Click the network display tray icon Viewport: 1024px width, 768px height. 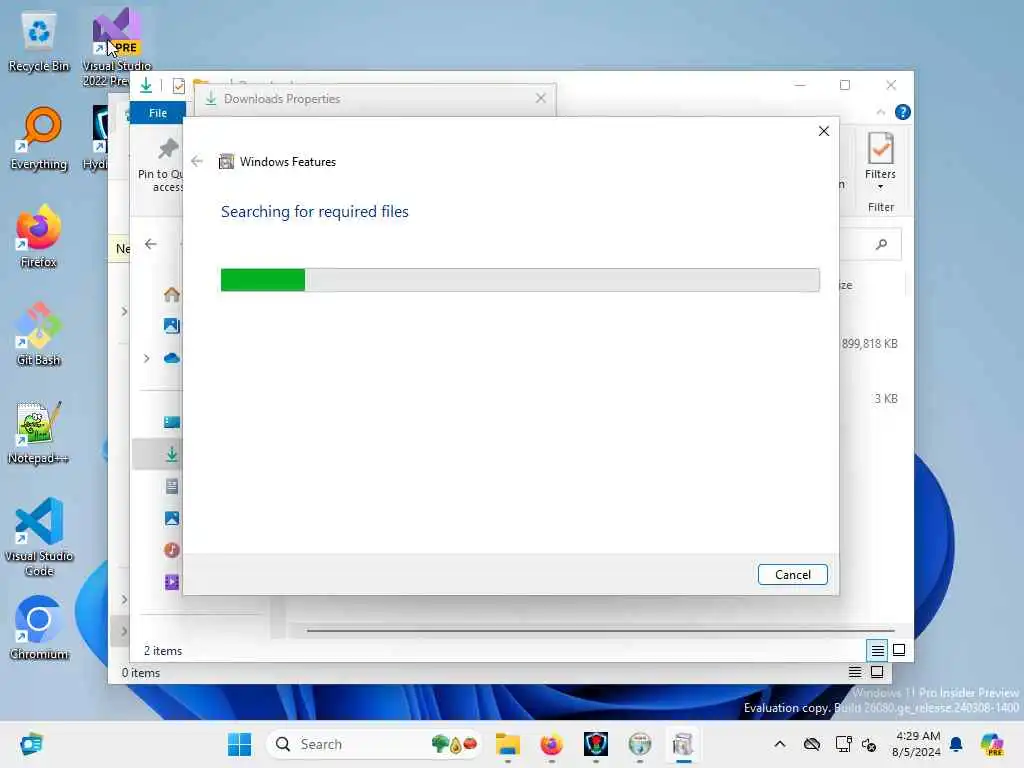click(x=843, y=744)
